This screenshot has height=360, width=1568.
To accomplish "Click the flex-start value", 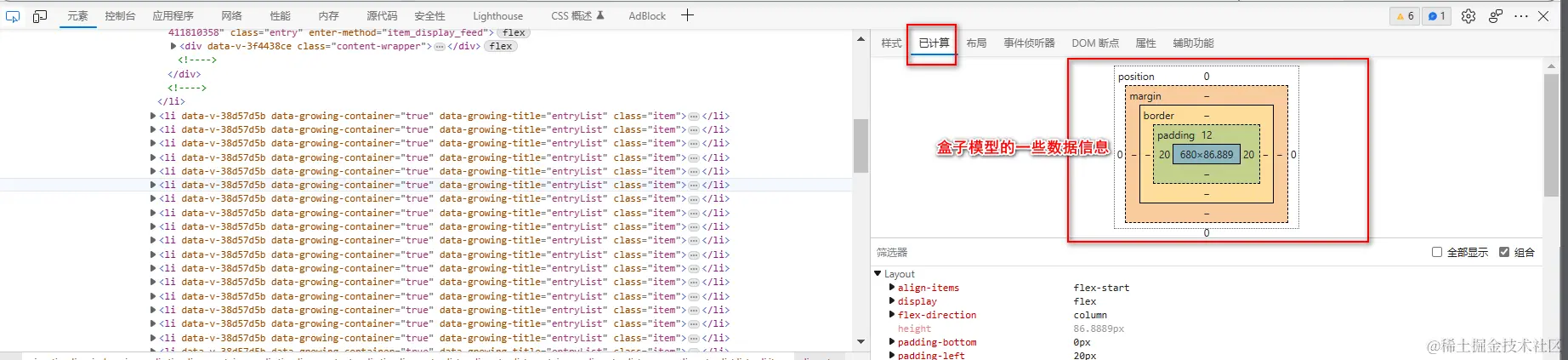I will (x=1101, y=288).
